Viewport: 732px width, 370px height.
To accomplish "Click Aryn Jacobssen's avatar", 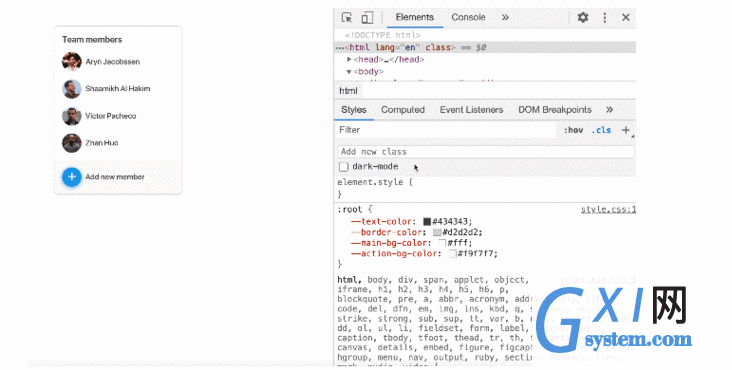I will [71, 62].
